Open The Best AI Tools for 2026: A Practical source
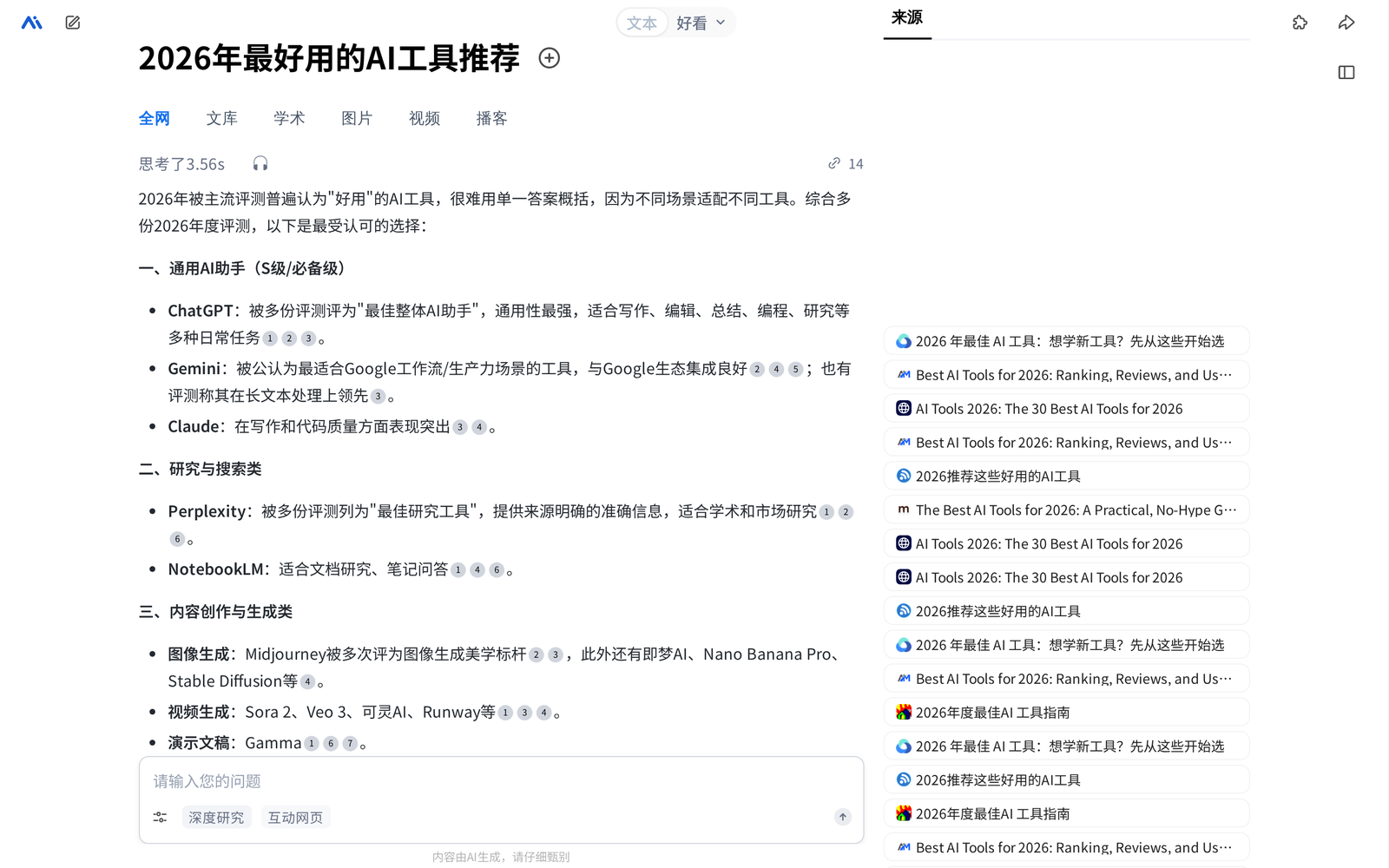 (1067, 510)
